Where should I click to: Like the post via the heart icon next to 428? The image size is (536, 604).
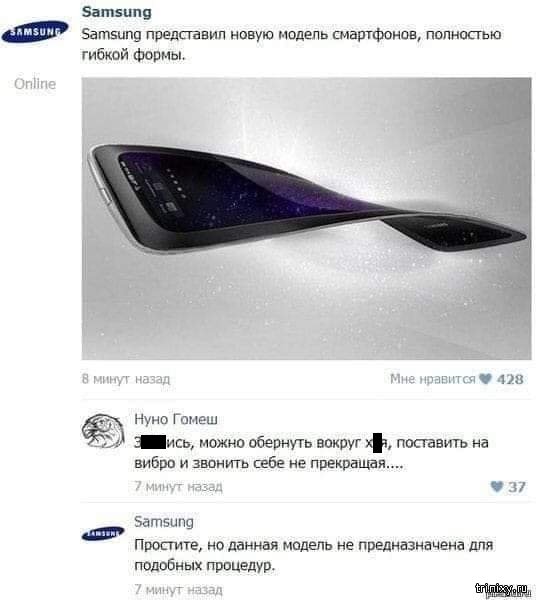click(486, 379)
